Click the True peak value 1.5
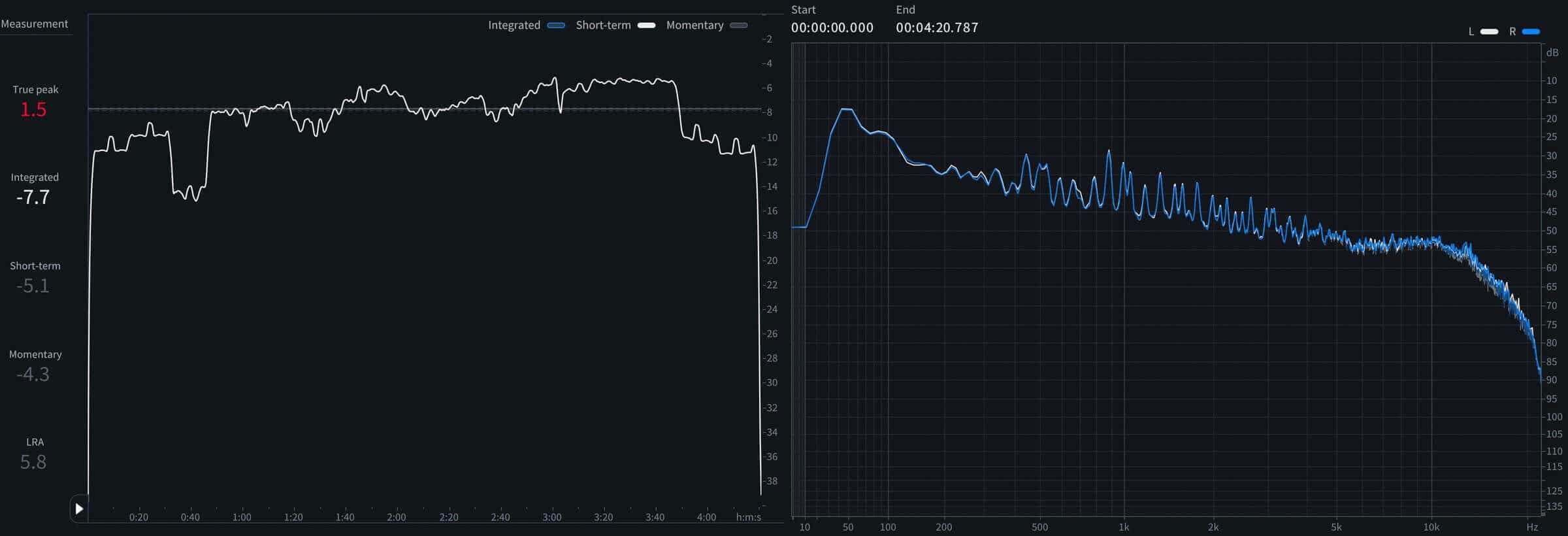The image size is (1568, 536). click(33, 110)
